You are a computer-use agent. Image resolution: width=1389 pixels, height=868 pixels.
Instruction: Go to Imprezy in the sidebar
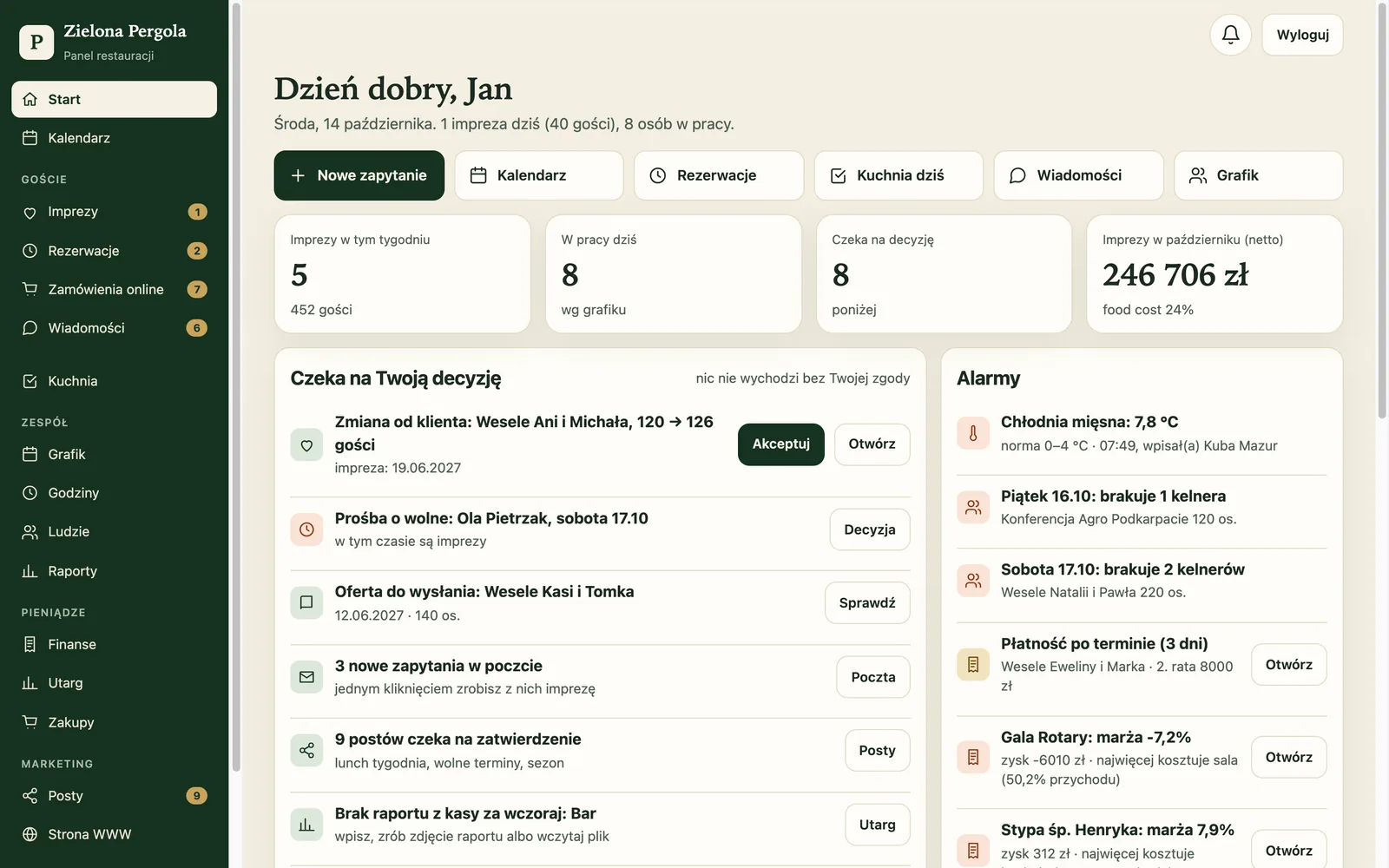(114, 212)
